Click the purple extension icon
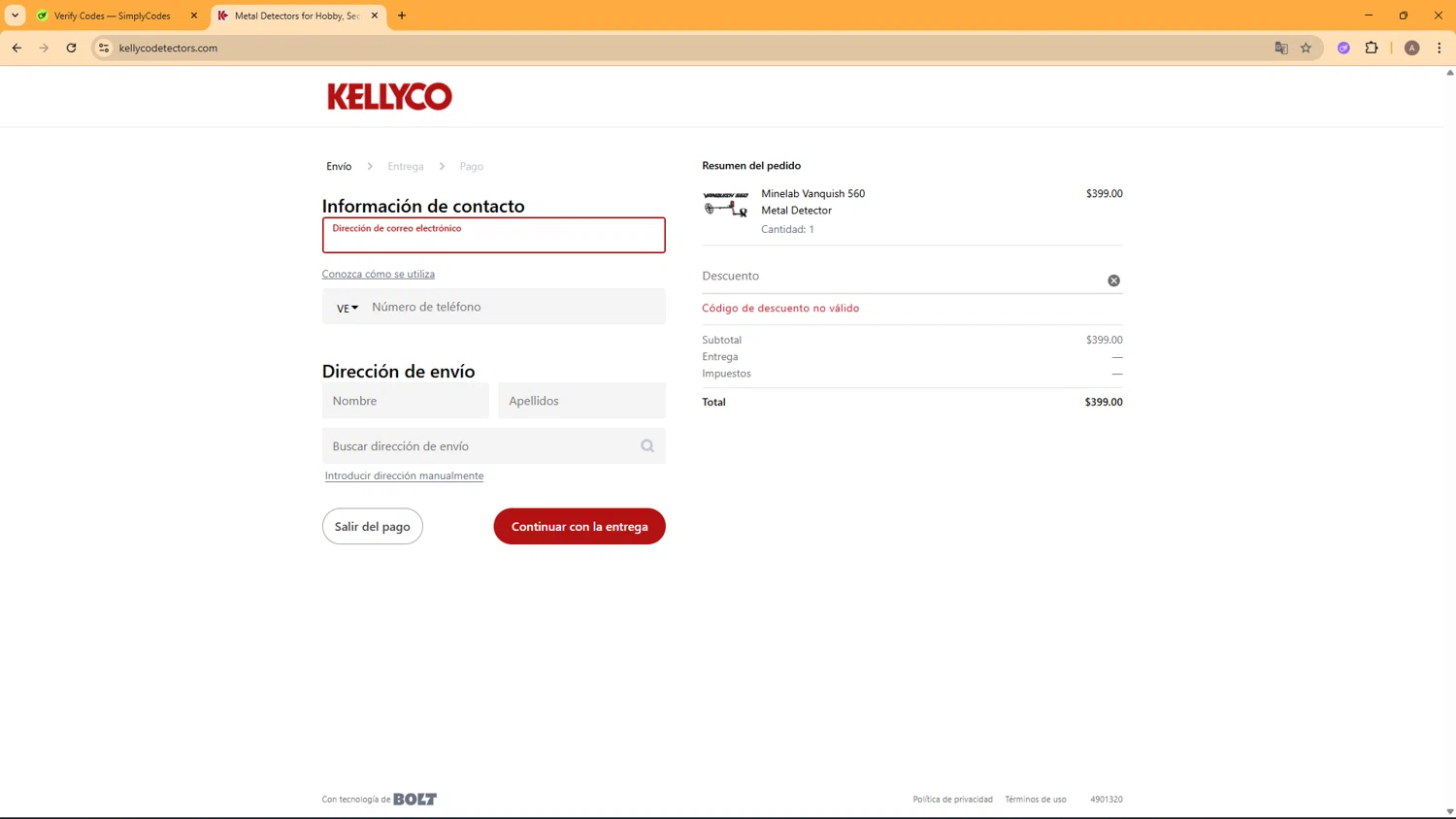 point(1343,48)
